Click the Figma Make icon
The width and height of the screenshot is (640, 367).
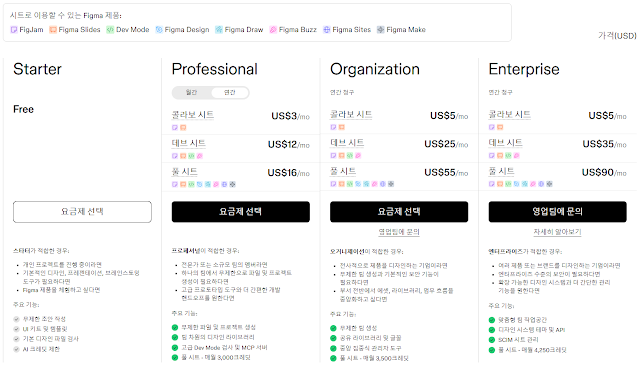click(x=380, y=30)
